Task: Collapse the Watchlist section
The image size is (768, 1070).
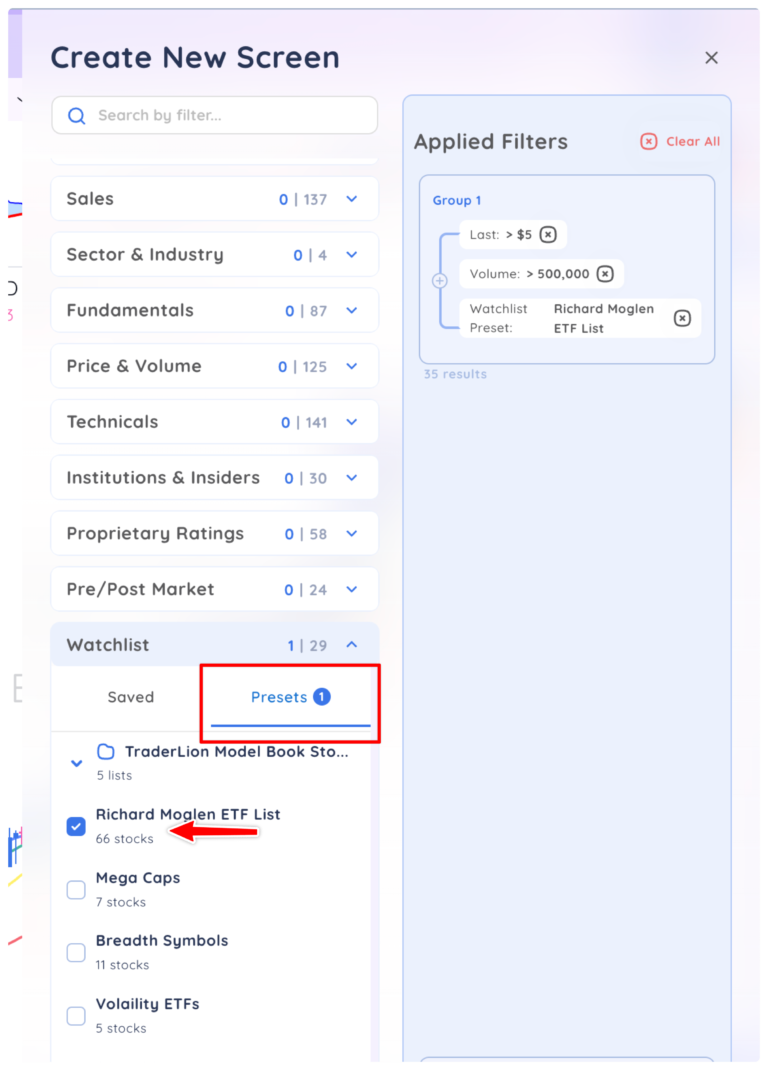Action: point(351,645)
